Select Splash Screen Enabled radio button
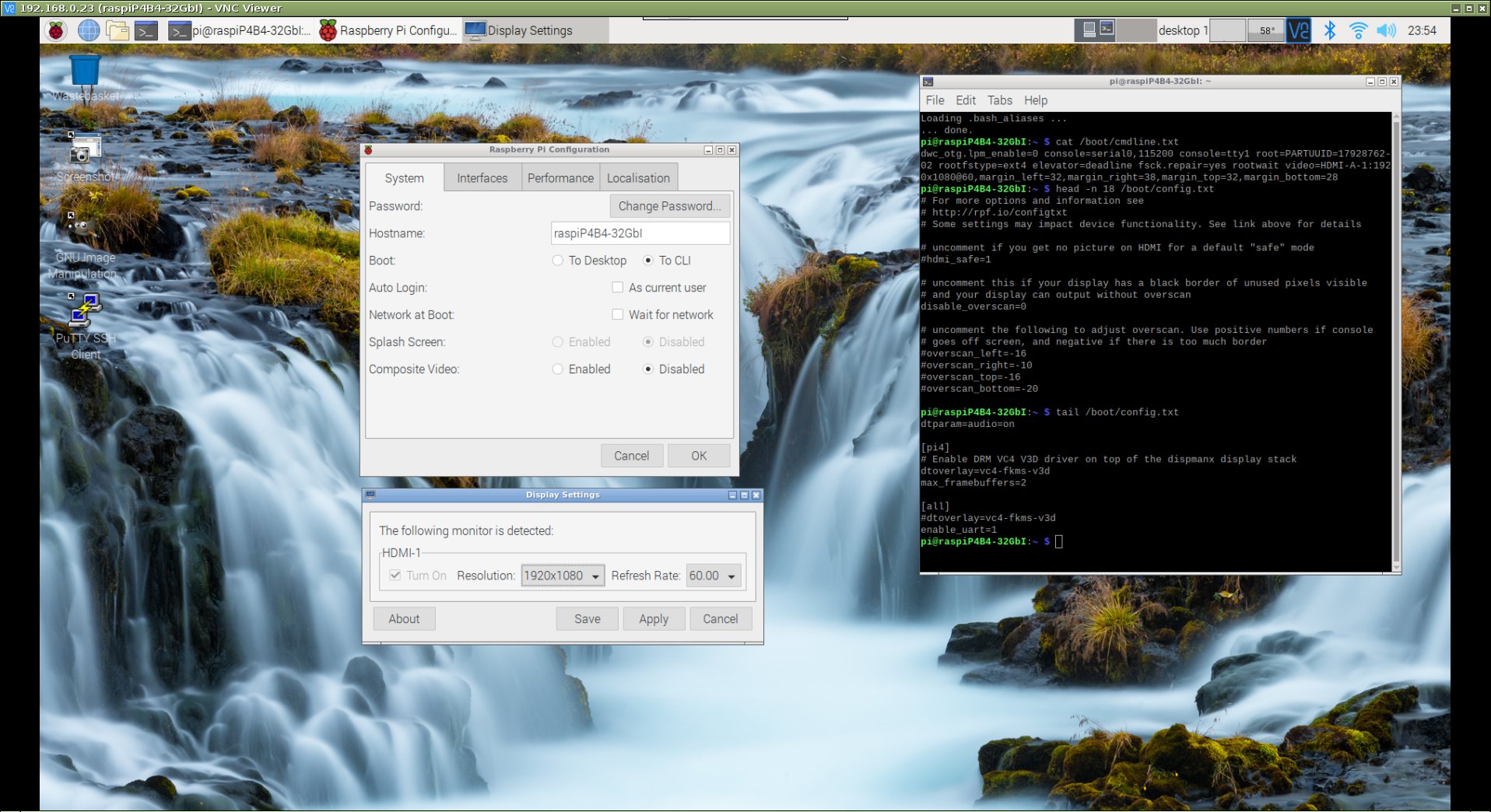The height and width of the screenshot is (812, 1491). 581,342
